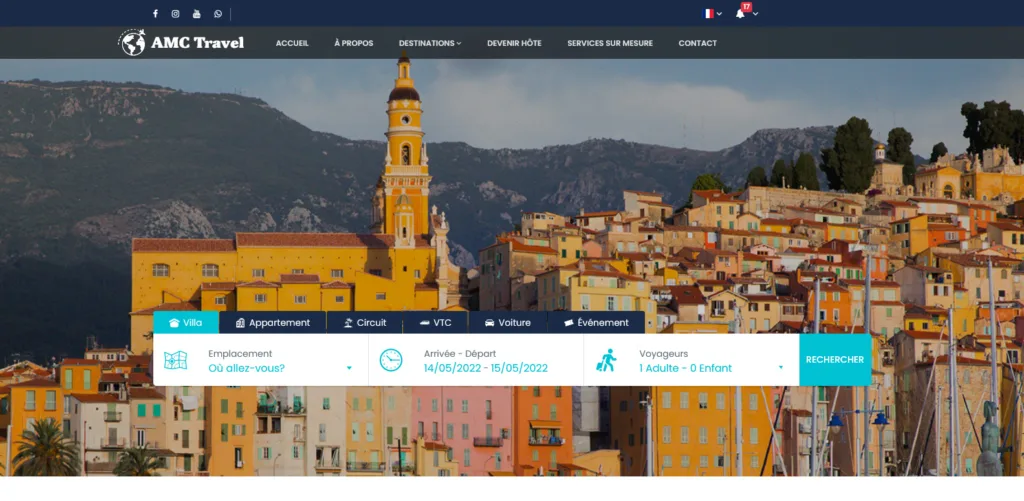The width and height of the screenshot is (1024, 501).
Task: Switch to the Appartement search tab
Action: point(272,323)
